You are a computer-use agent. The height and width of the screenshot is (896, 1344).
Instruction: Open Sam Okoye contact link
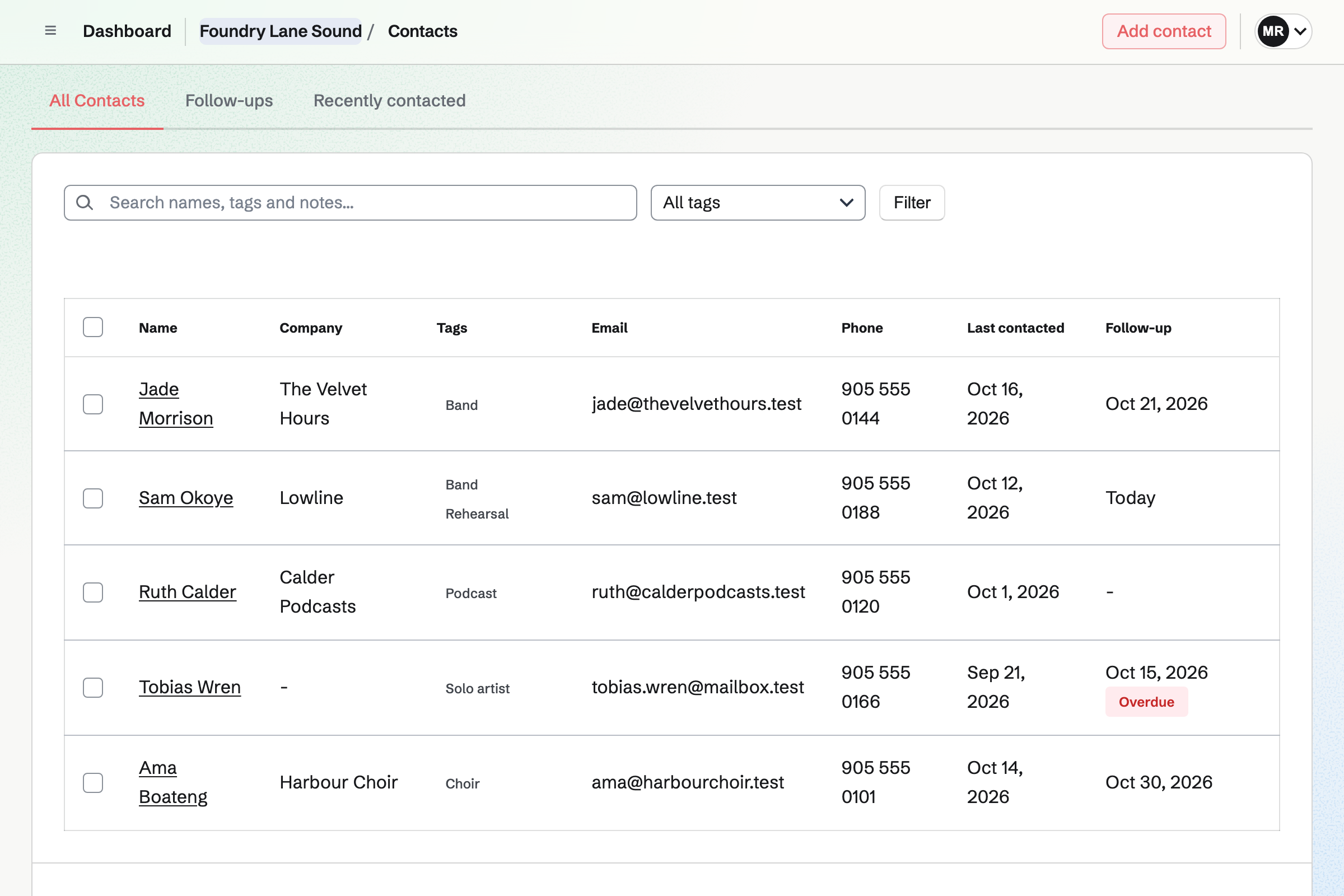186,498
